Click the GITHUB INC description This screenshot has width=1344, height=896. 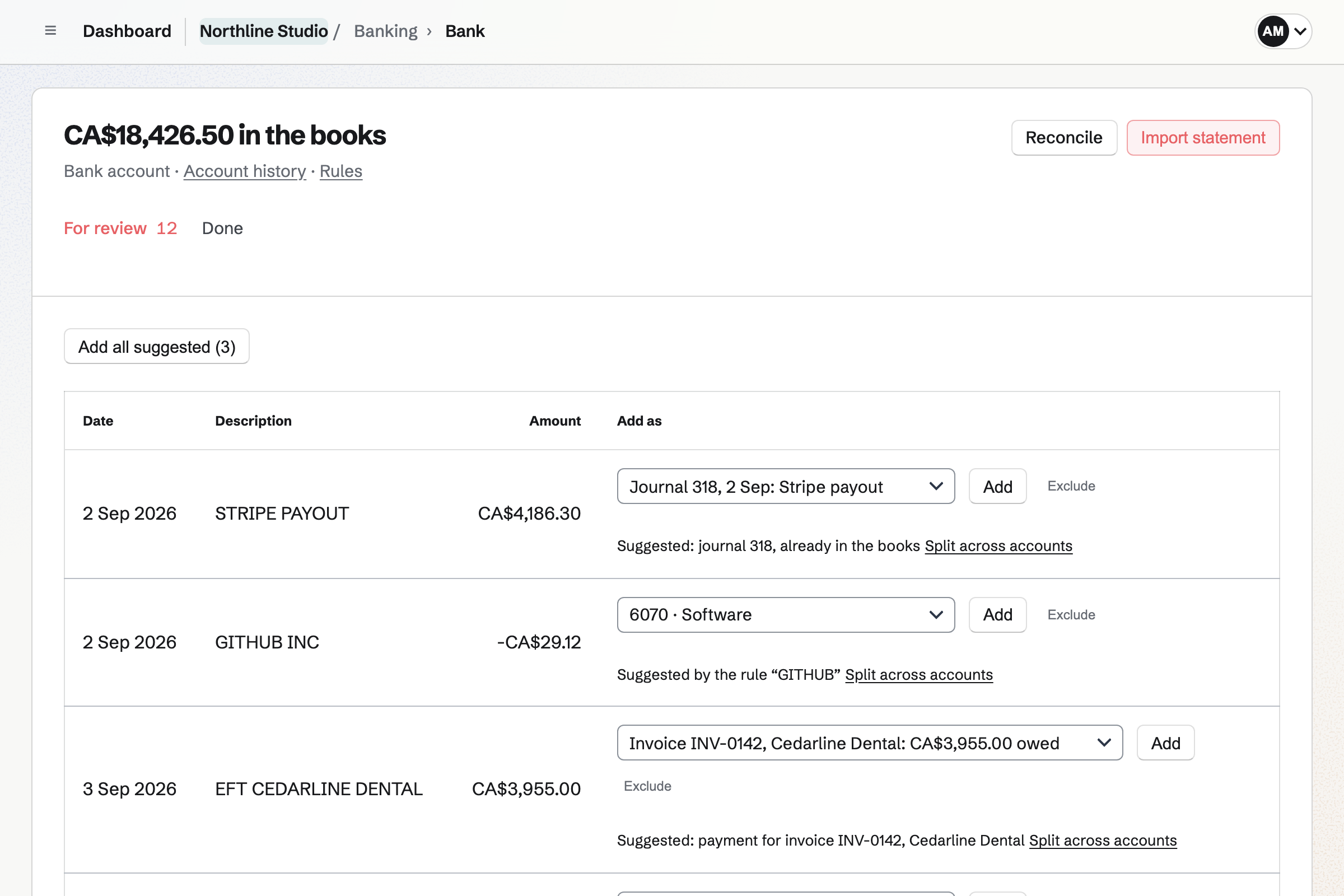(267, 642)
